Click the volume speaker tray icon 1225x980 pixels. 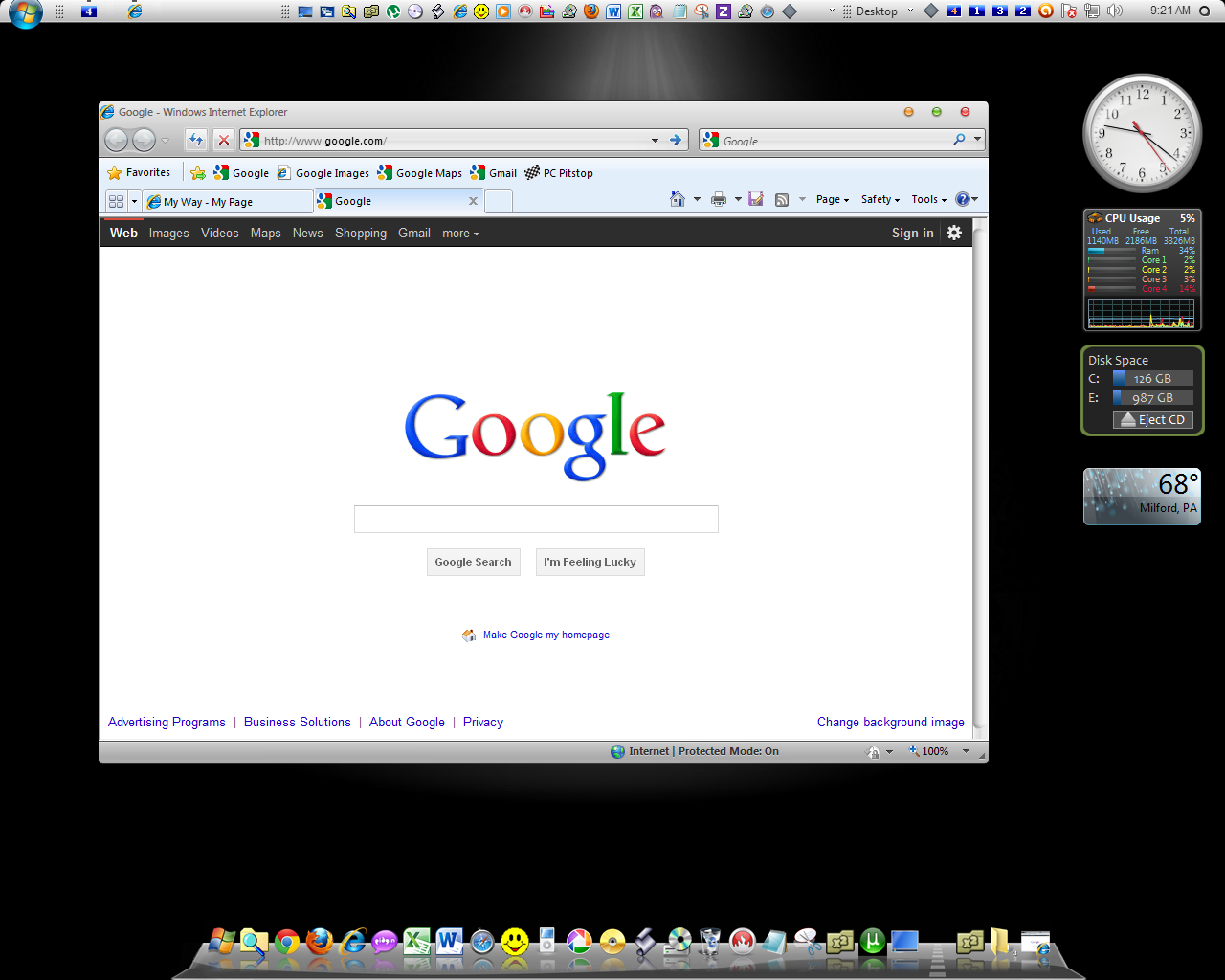[1114, 11]
